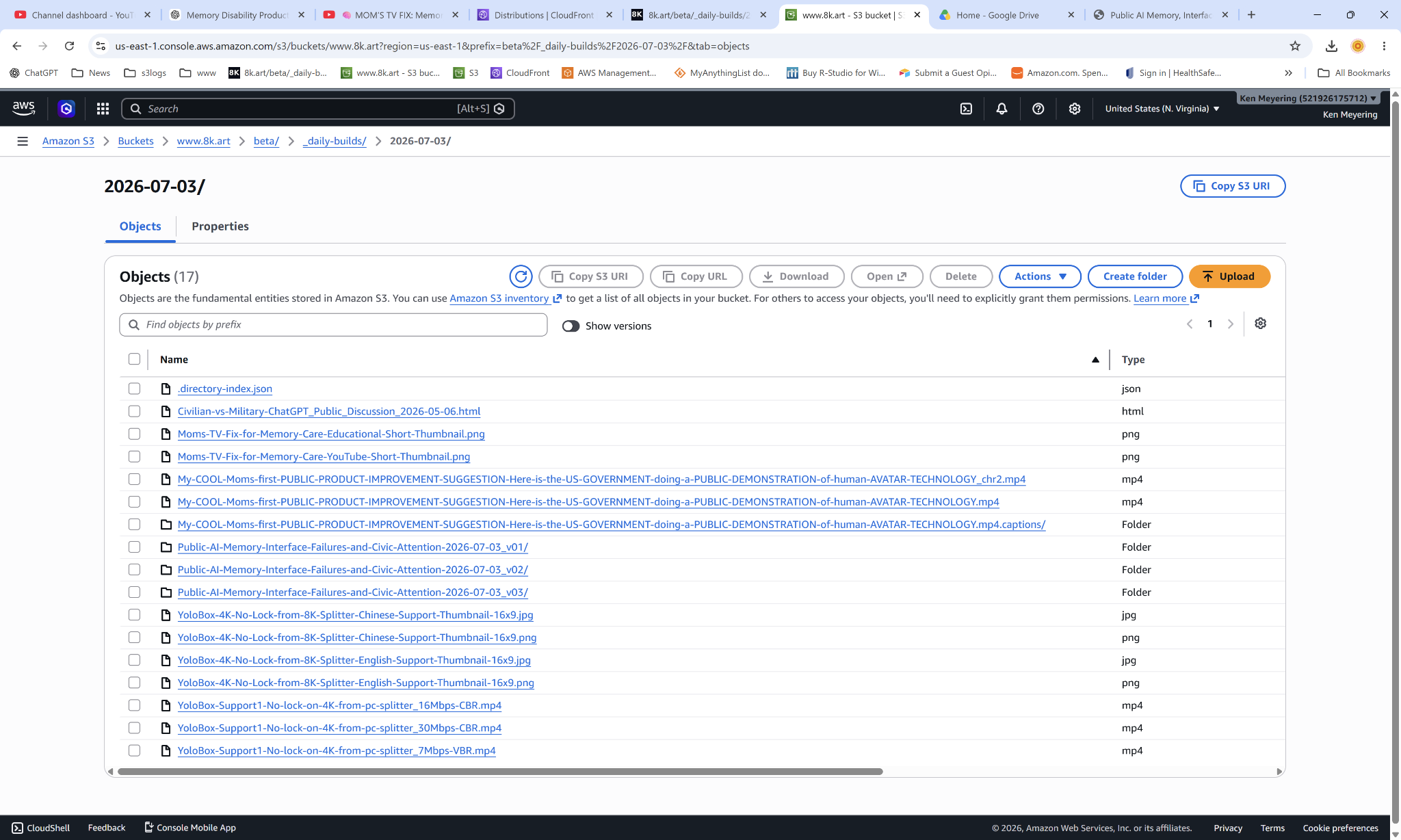Screen dimensions: 1401x840
Task: Open the AWS services grid menu
Action: click(x=103, y=108)
